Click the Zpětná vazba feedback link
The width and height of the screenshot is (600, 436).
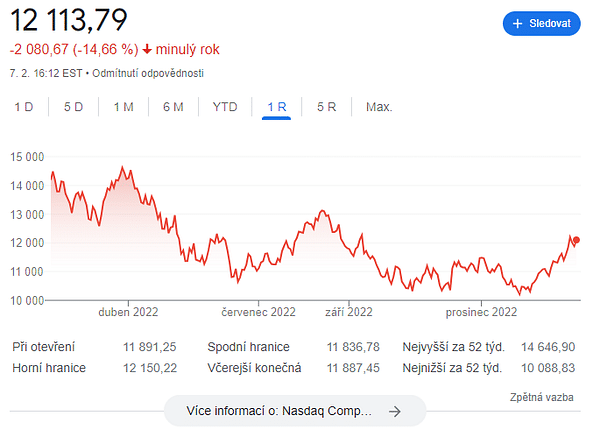pos(541,397)
